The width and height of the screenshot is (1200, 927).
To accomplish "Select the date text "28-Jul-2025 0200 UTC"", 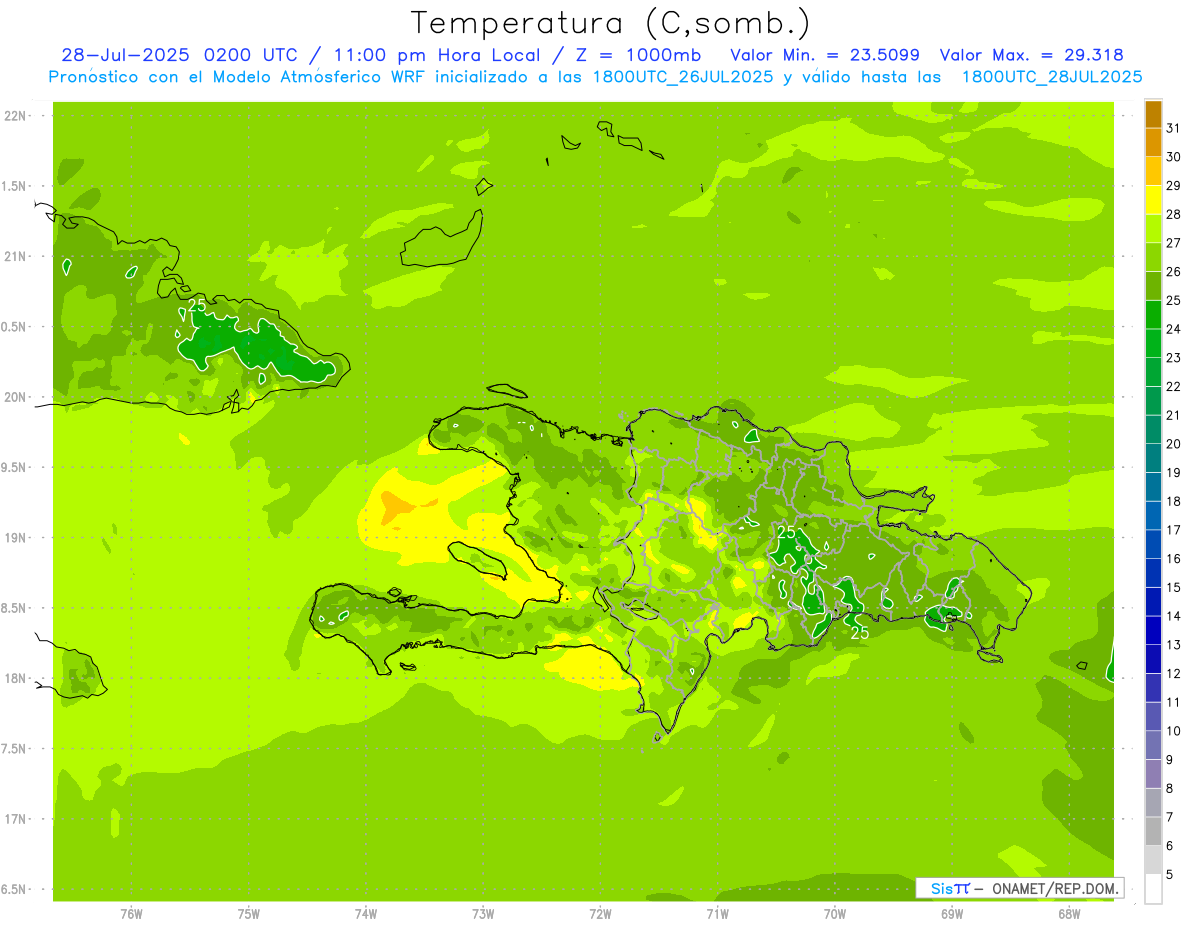I will click(x=178, y=55).
